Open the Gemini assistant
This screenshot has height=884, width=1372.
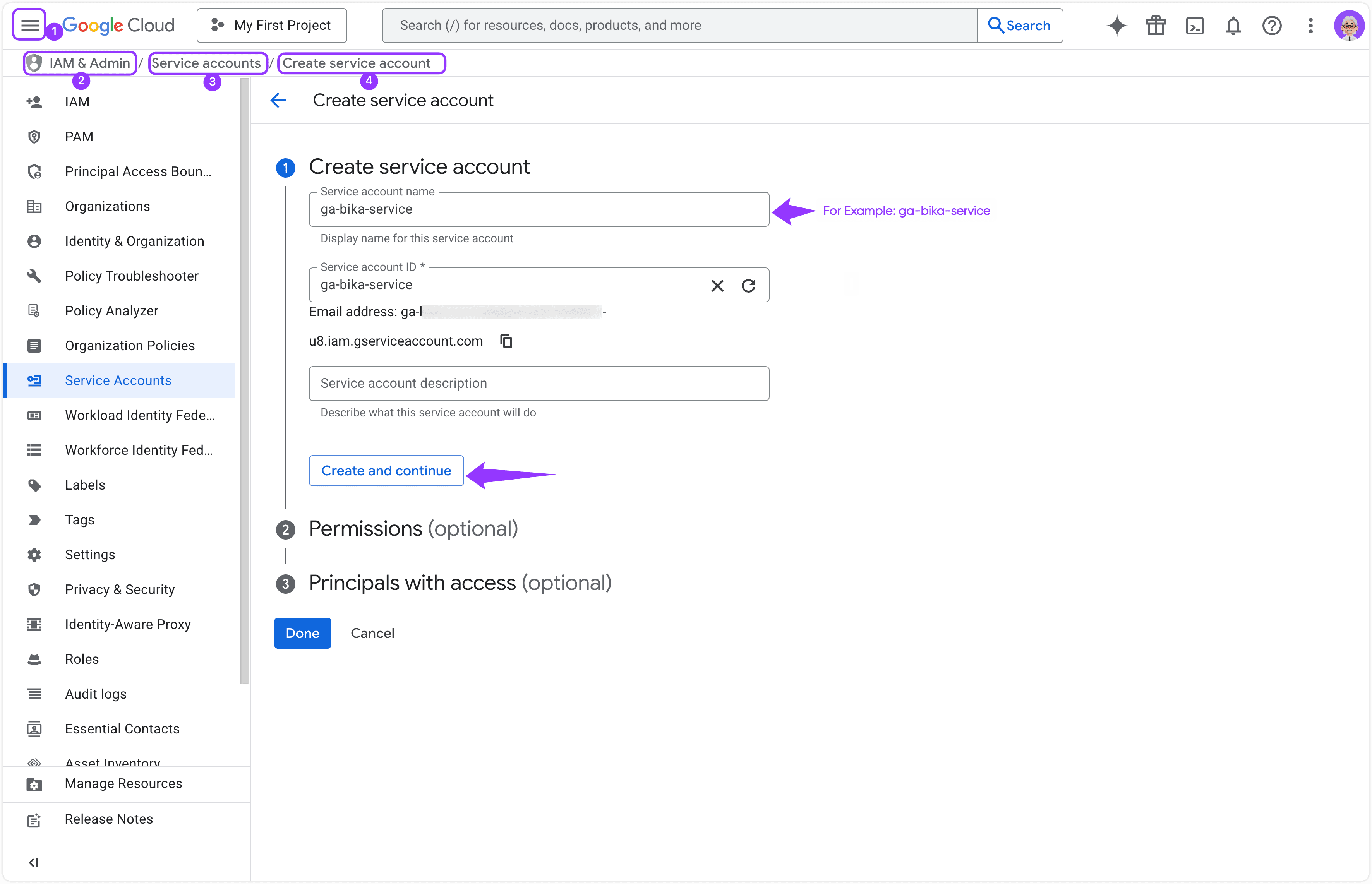(x=1116, y=25)
